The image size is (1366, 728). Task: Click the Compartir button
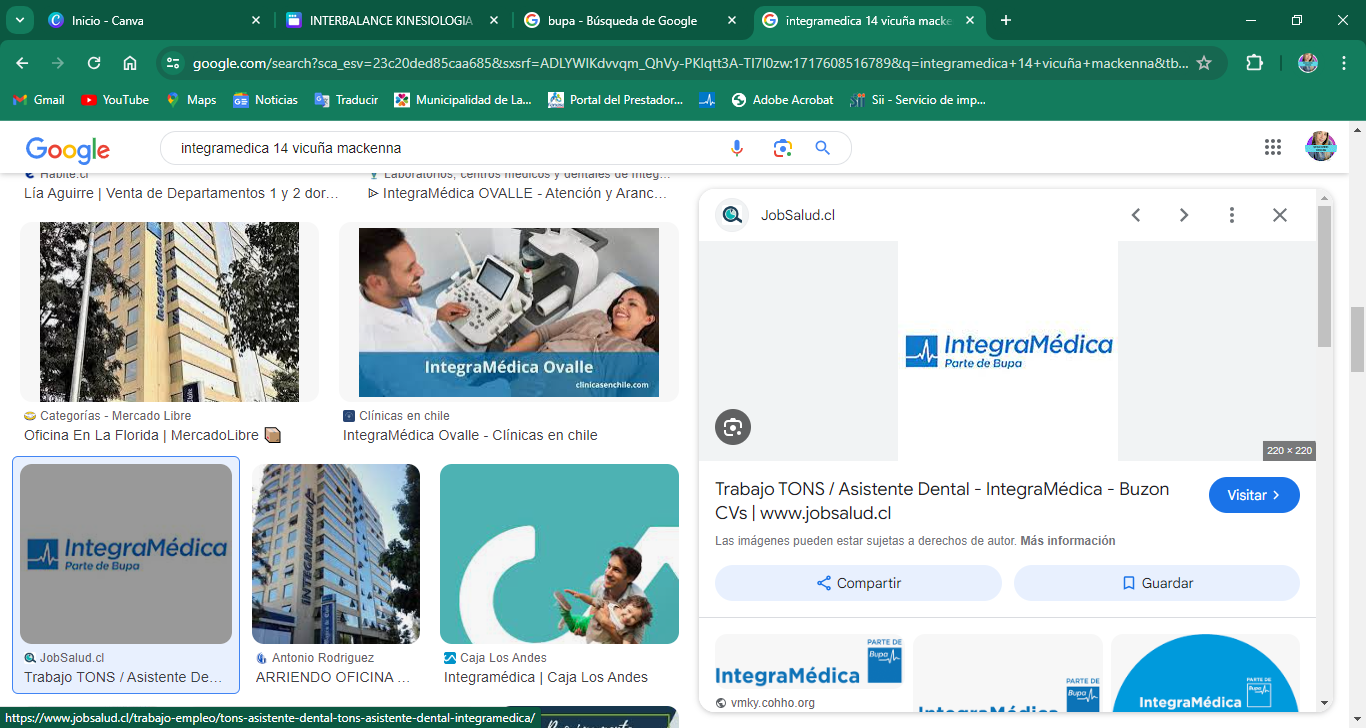(858, 583)
